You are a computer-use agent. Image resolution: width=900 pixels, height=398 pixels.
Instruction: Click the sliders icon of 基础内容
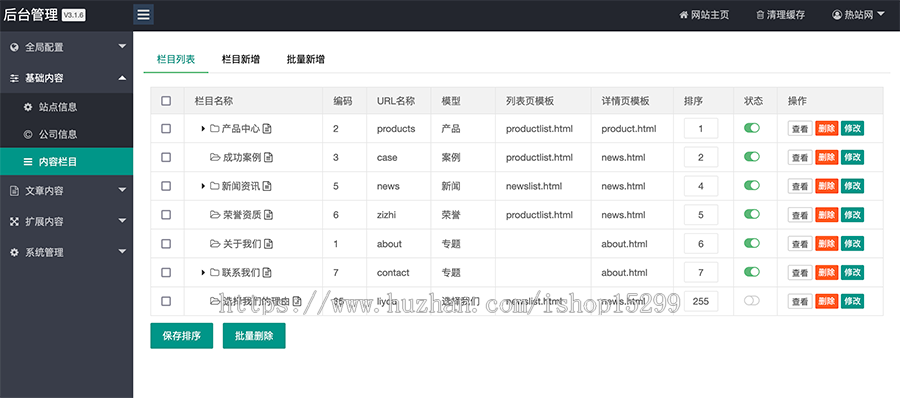14,78
